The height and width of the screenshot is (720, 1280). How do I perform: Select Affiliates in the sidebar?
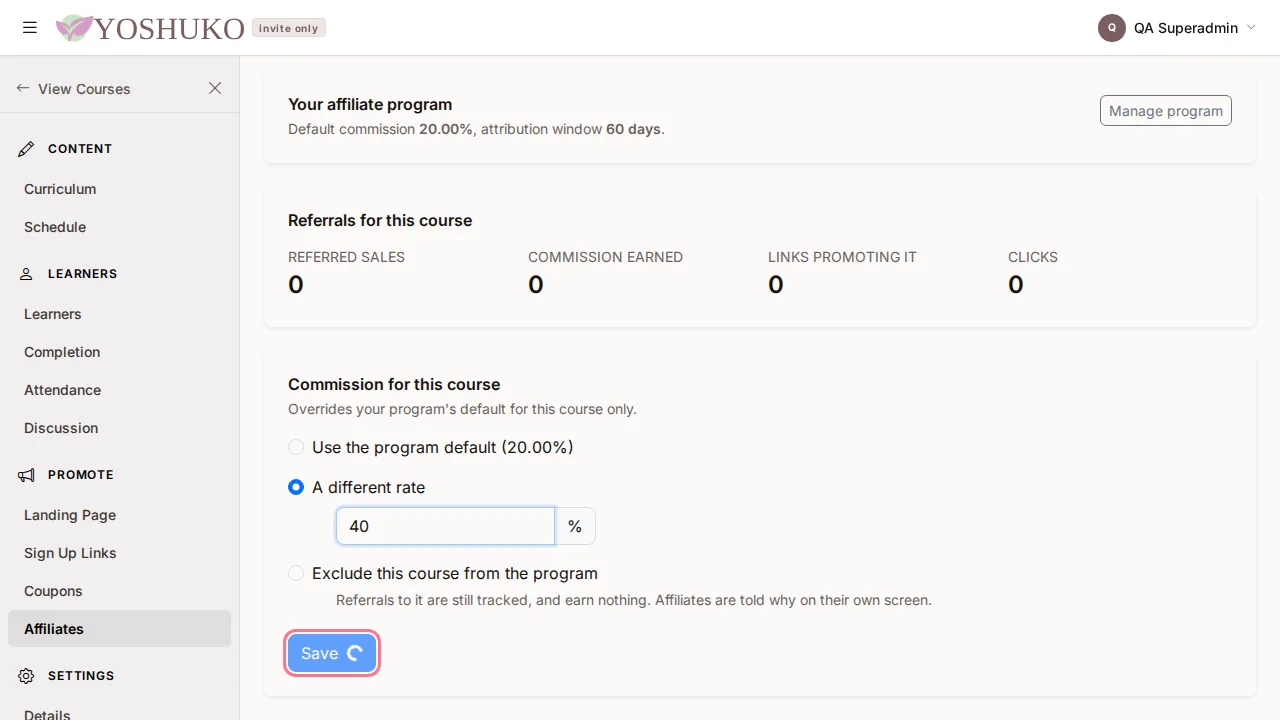tap(119, 629)
